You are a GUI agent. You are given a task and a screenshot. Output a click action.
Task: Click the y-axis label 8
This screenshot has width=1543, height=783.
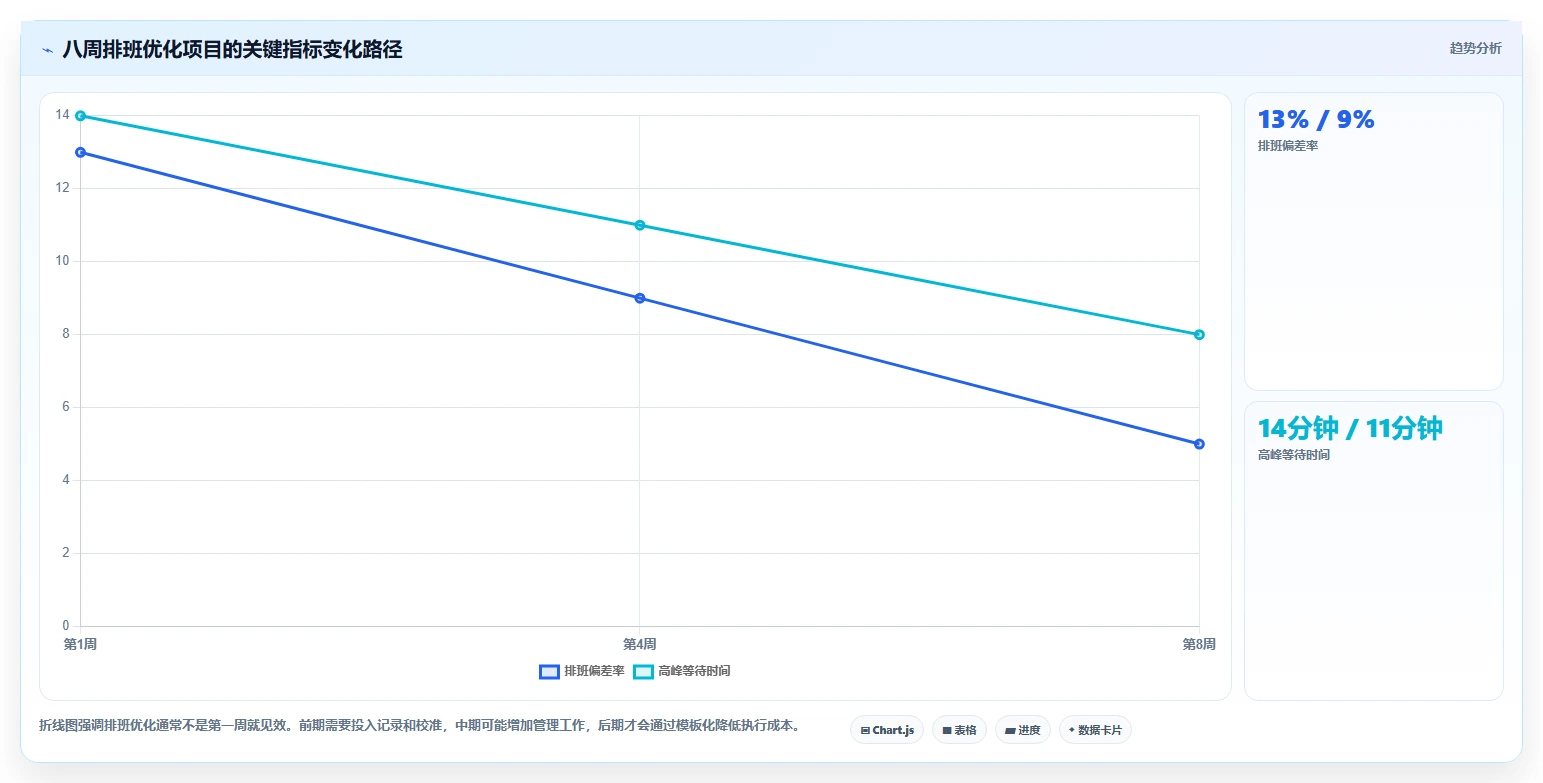point(66,334)
